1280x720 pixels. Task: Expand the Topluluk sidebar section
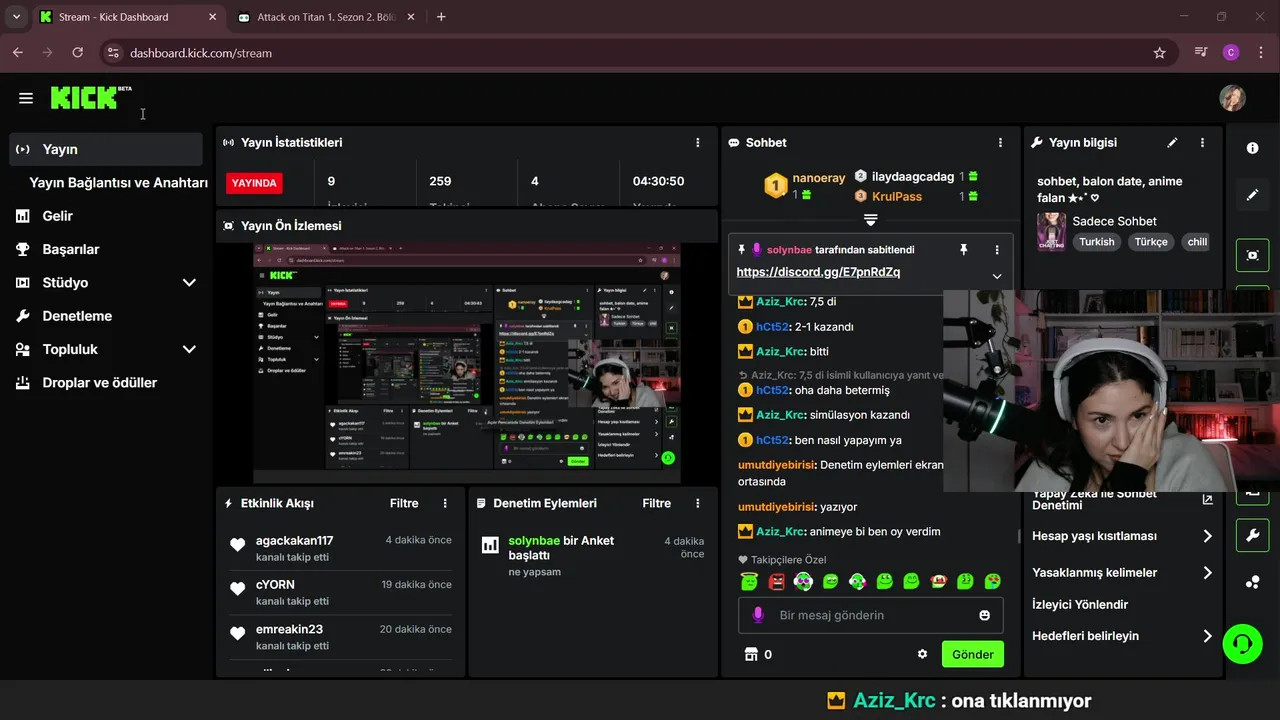coord(189,349)
